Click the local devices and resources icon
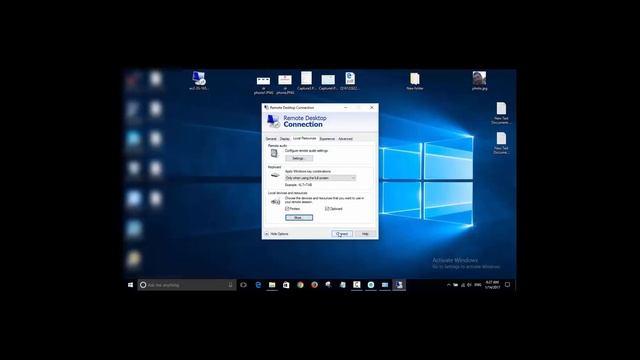Image resolution: width=640 pixels, height=360 pixels. pyautogui.click(x=276, y=202)
